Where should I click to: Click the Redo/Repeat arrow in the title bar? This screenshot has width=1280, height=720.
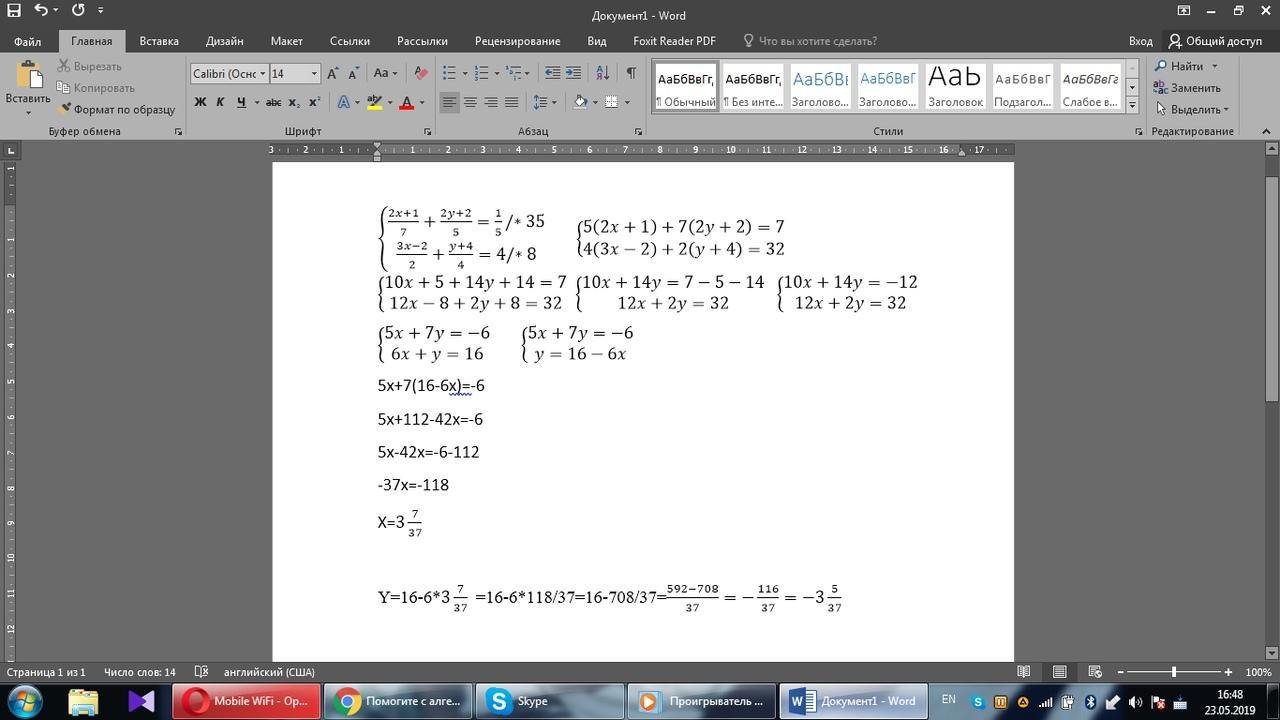click(78, 10)
